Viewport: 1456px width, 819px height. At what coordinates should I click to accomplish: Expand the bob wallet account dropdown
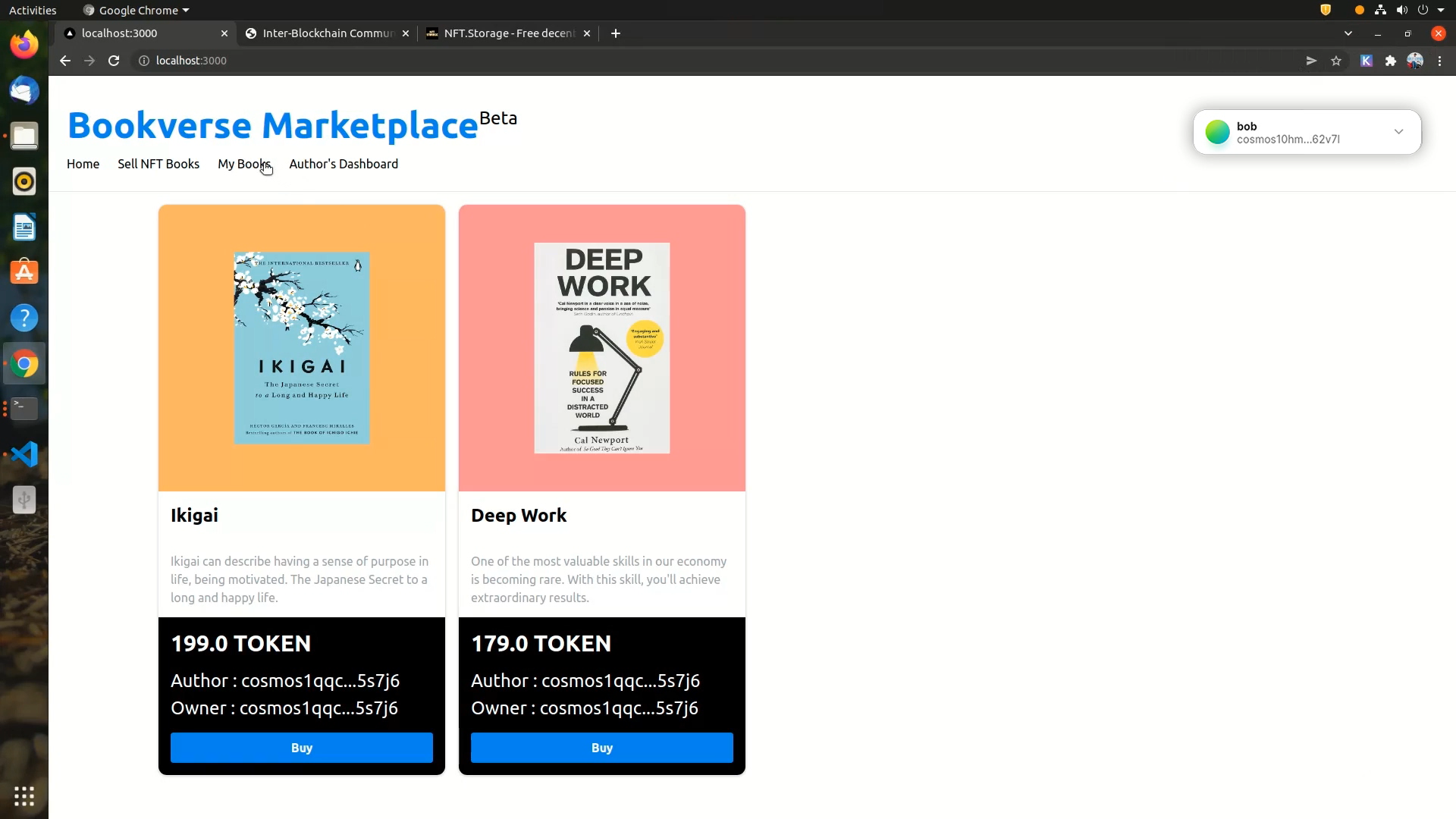tap(1398, 132)
